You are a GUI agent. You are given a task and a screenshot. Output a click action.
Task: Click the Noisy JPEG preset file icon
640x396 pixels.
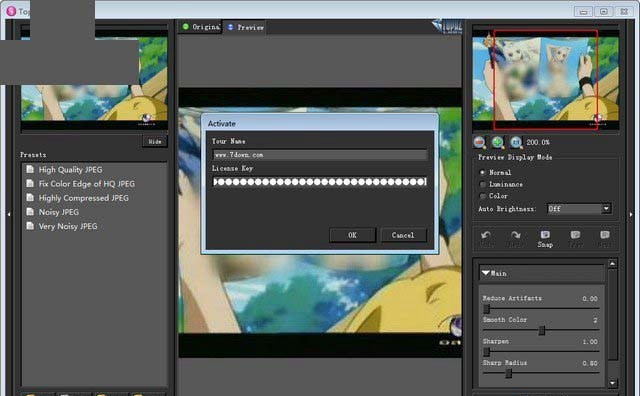[30, 211]
